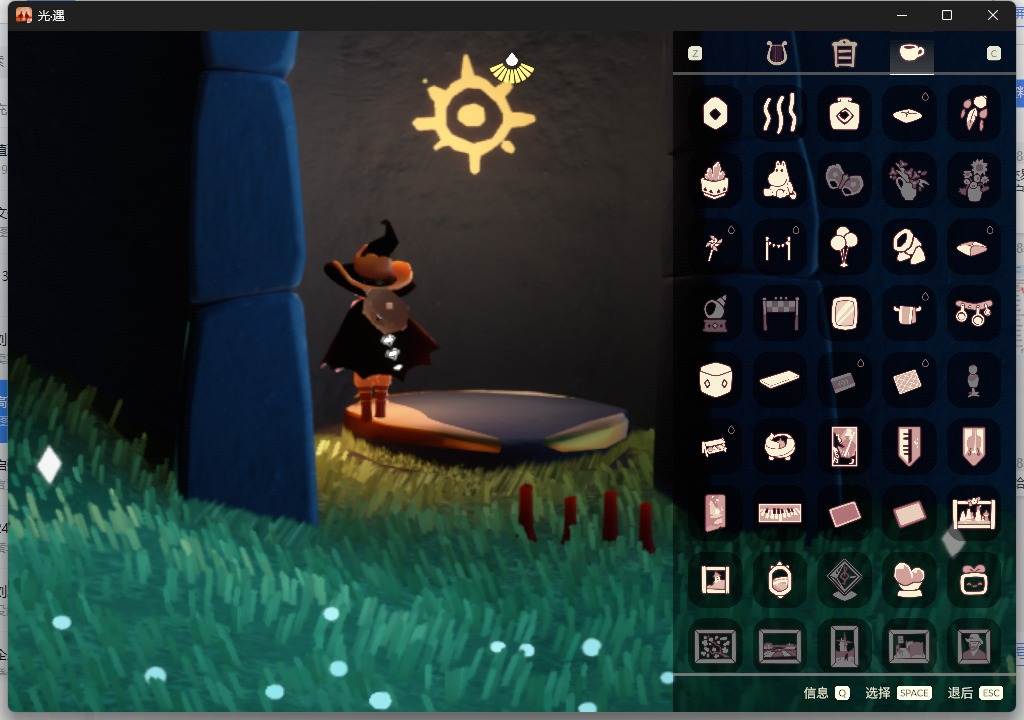The height and width of the screenshot is (720, 1024).
Task: Select the string bunting poles prop
Action: point(779,247)
